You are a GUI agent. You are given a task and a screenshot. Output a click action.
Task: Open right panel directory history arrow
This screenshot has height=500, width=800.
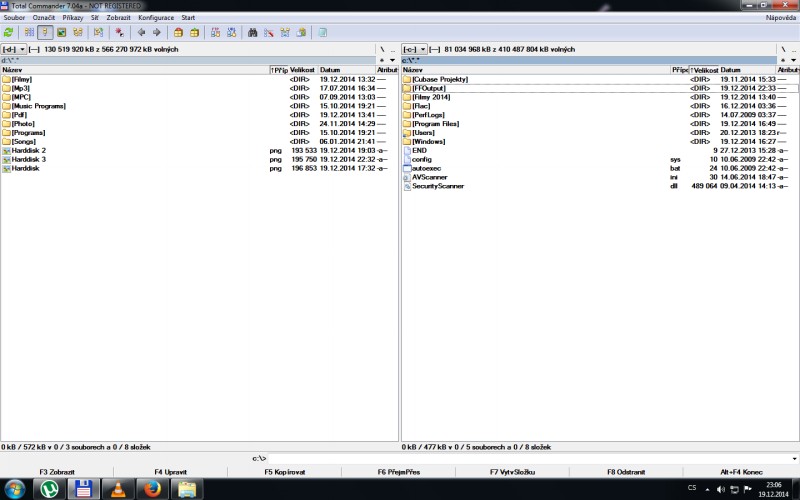793,60
